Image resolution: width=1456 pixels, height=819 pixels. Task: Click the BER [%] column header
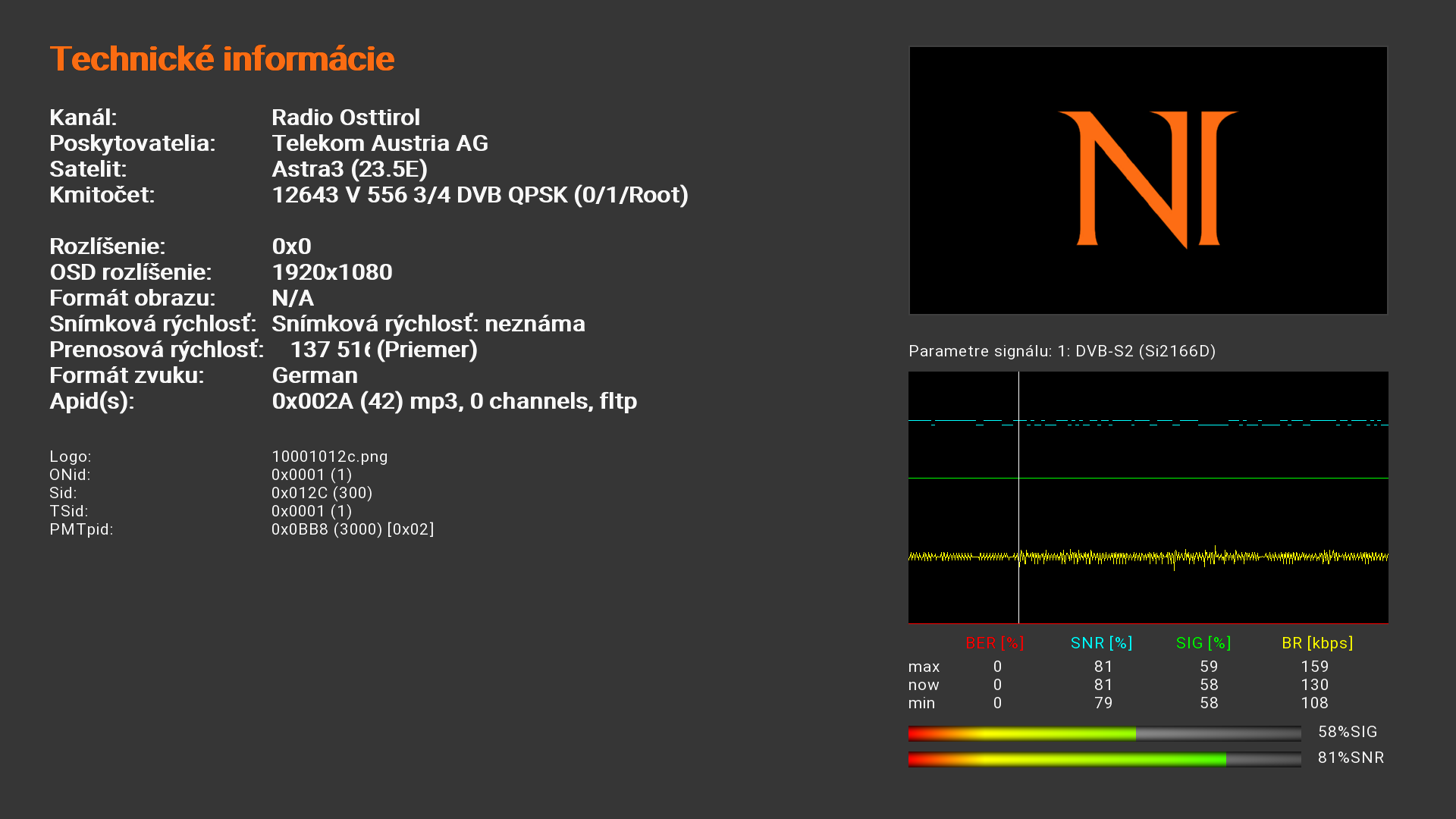click(x=994, y=643)
